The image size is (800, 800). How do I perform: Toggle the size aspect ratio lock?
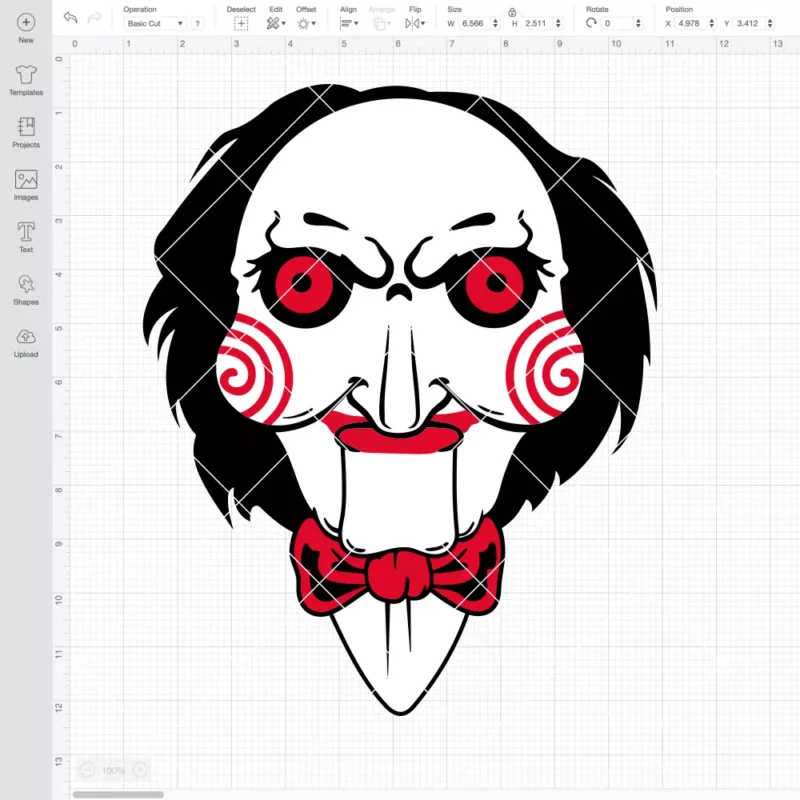512,12
